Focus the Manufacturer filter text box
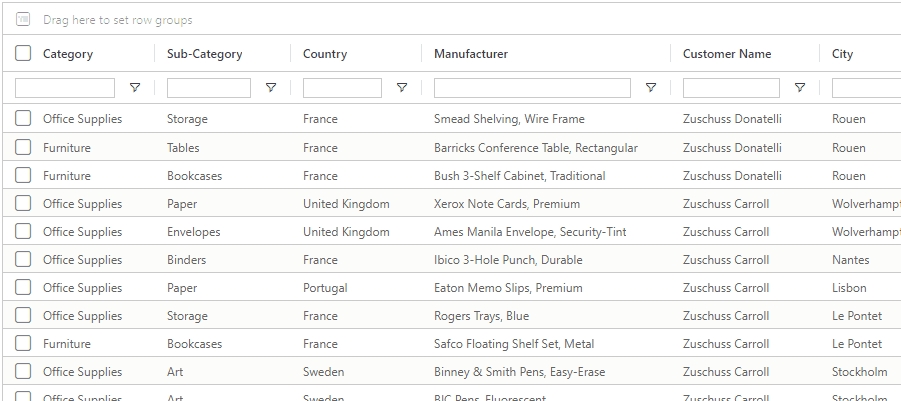The width and height of the screenshot is (901, 401). 532,88
